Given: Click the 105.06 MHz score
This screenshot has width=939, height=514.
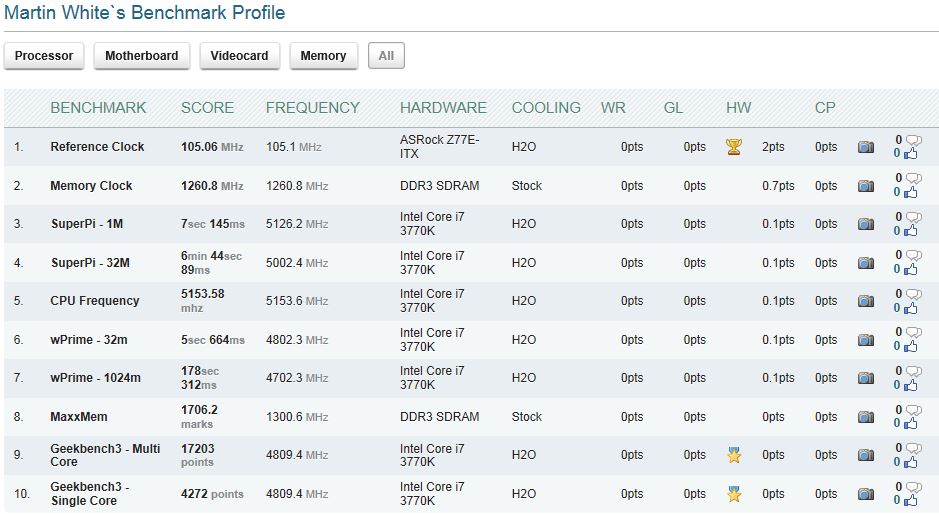Looking at the screenshot, I should click(212, 147).
